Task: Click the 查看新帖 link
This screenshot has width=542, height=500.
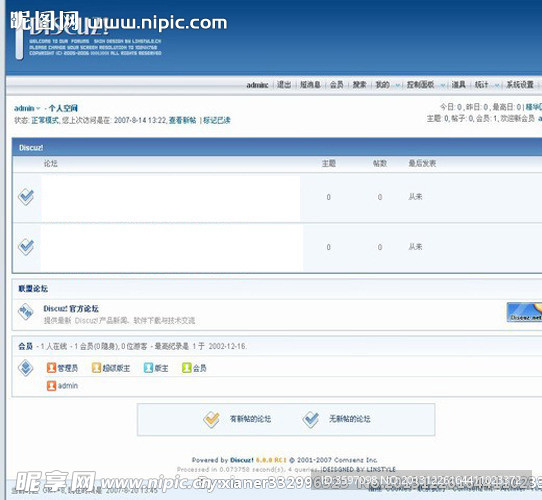Action: tap(183, 120)
